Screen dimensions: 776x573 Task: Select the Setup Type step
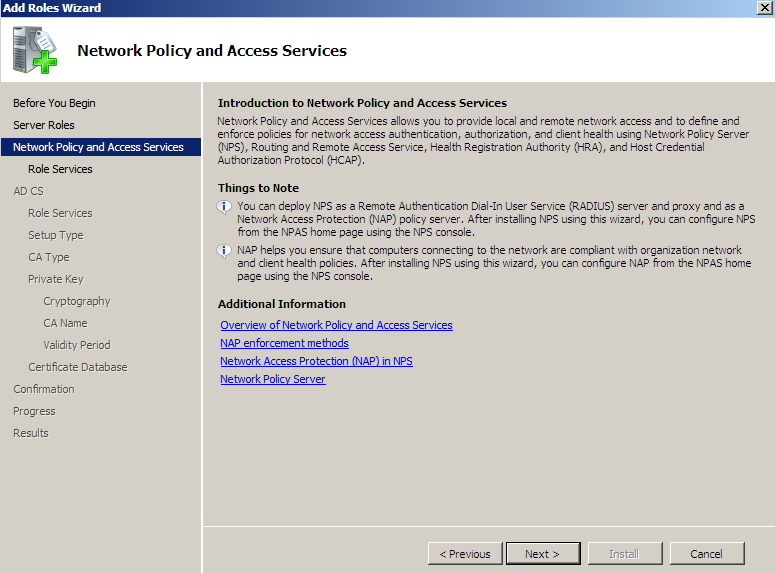coord(55,235)
